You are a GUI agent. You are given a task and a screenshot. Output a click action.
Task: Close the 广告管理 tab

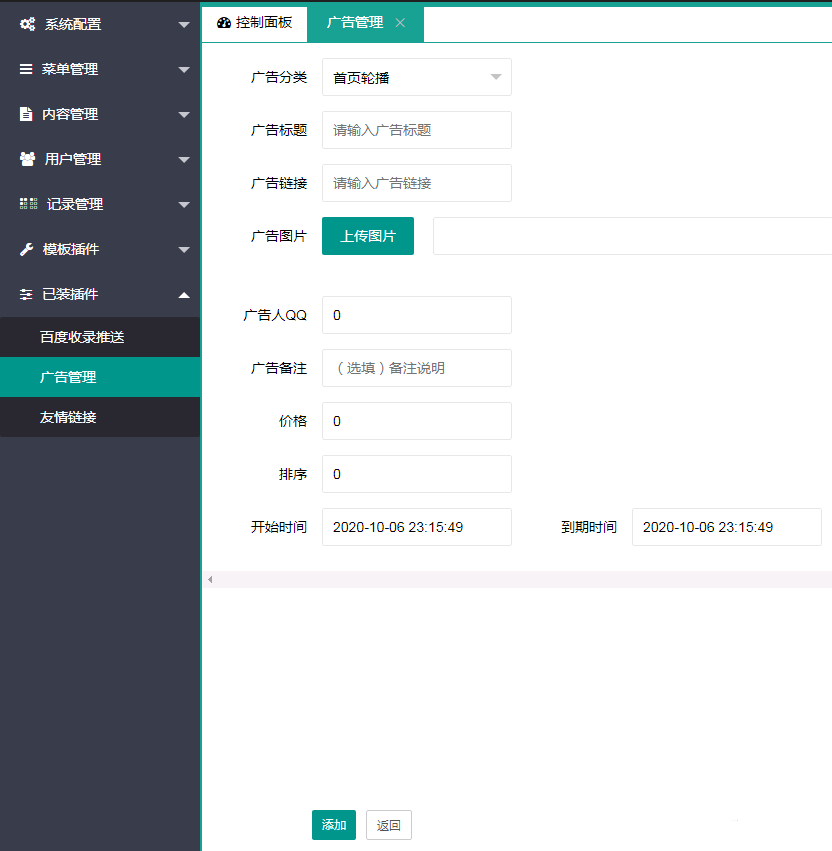400,23
